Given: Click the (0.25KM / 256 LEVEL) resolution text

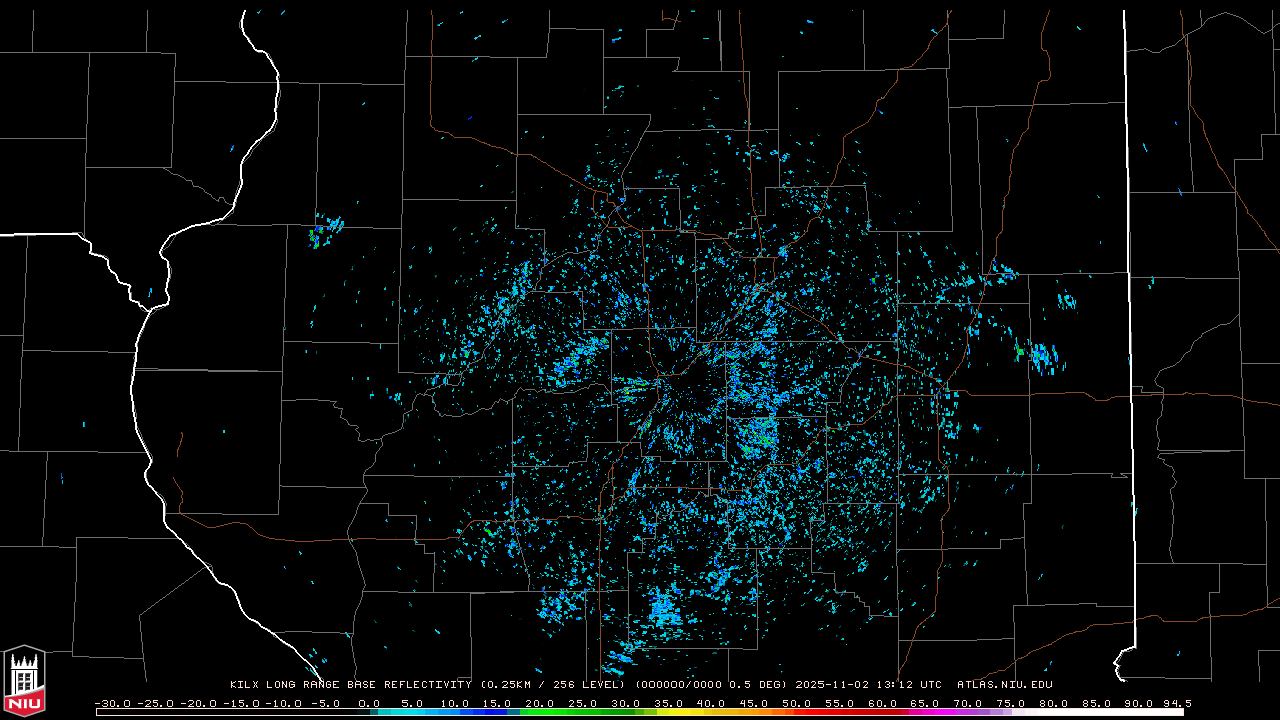Looking at the screenshot, I should (552, 685).
